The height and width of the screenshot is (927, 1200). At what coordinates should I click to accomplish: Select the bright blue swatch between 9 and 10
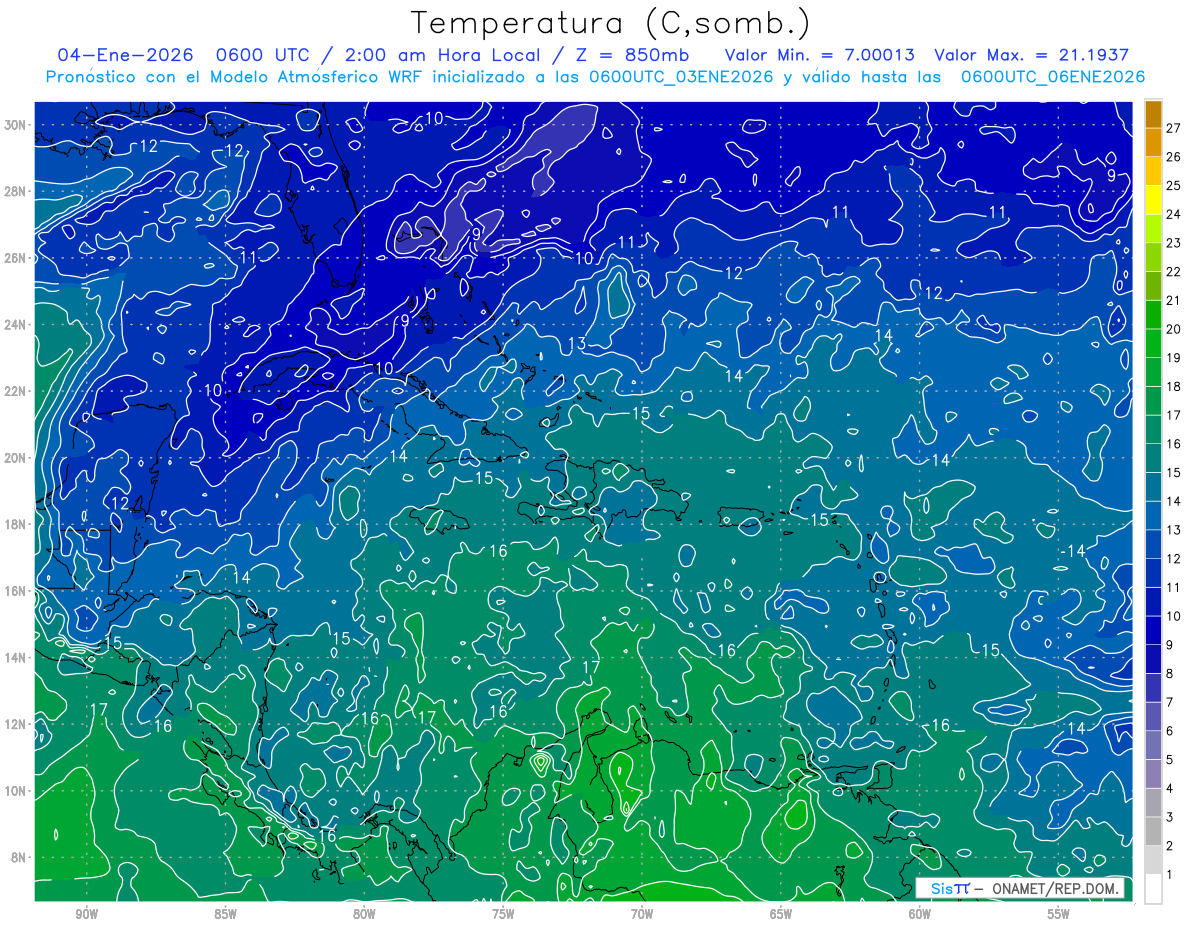(x=1153, y=631)
